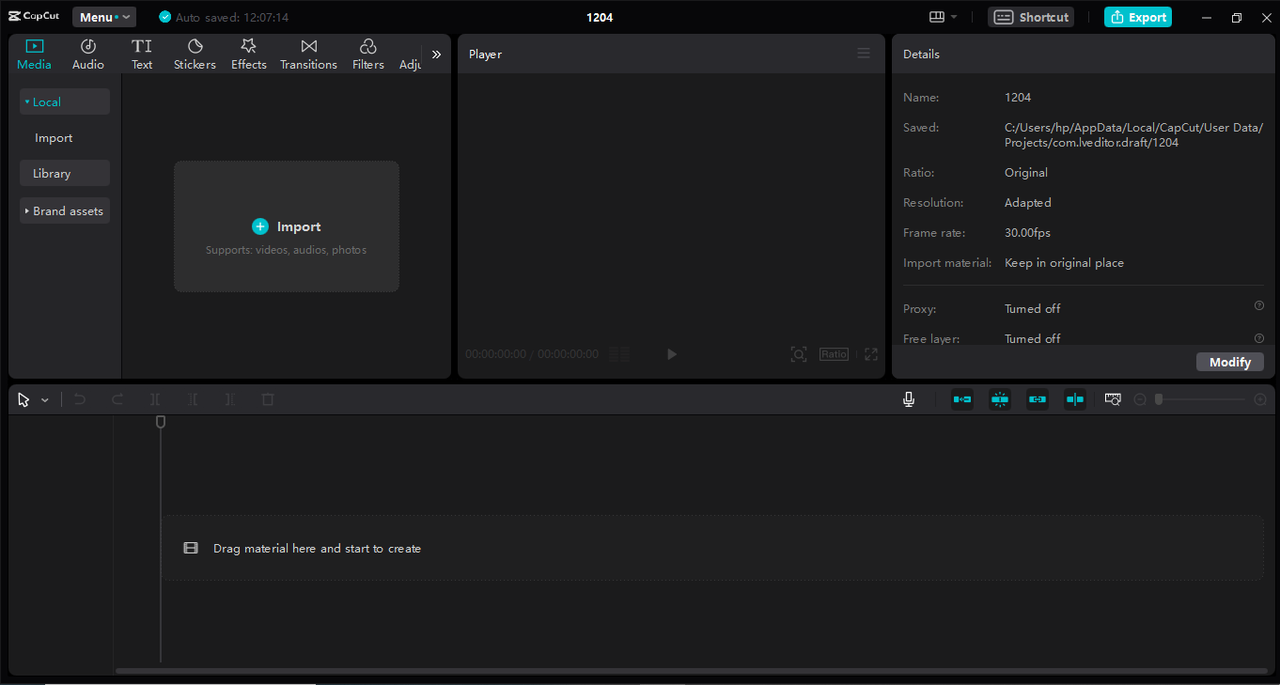Click the Split tool in timeline toolbar
The width and height of the screenshot is (1280, 685).
point(155,399)
